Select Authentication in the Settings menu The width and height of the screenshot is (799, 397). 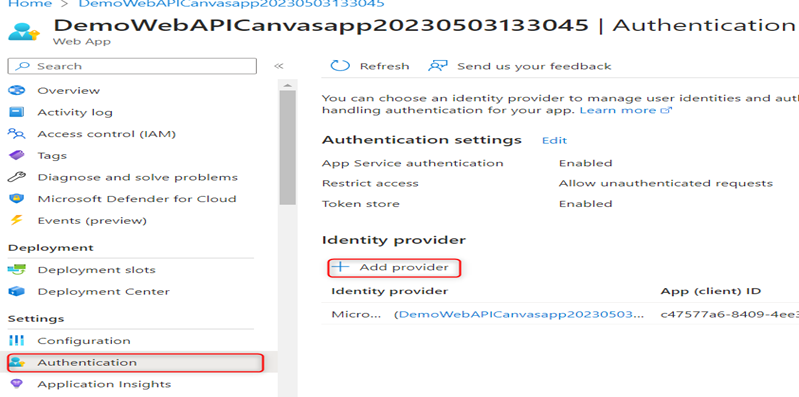point(136,362)
